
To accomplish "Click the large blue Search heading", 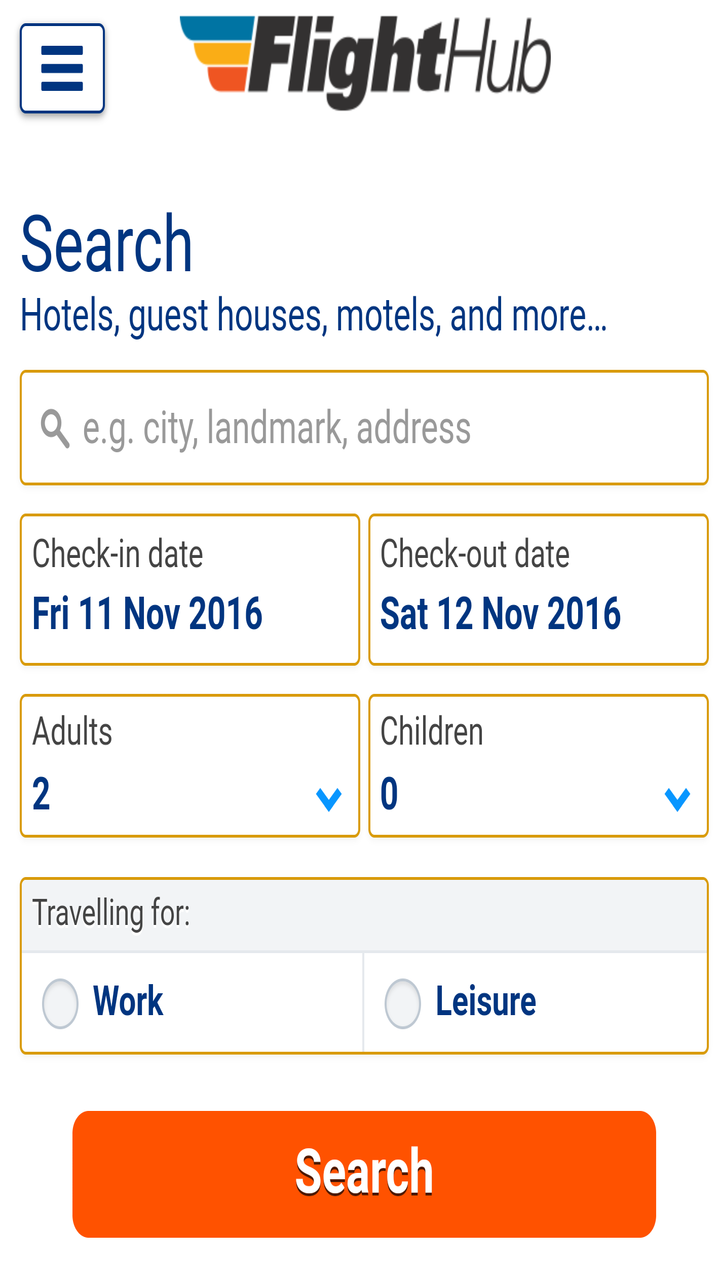I will click(x=106, y=244).
